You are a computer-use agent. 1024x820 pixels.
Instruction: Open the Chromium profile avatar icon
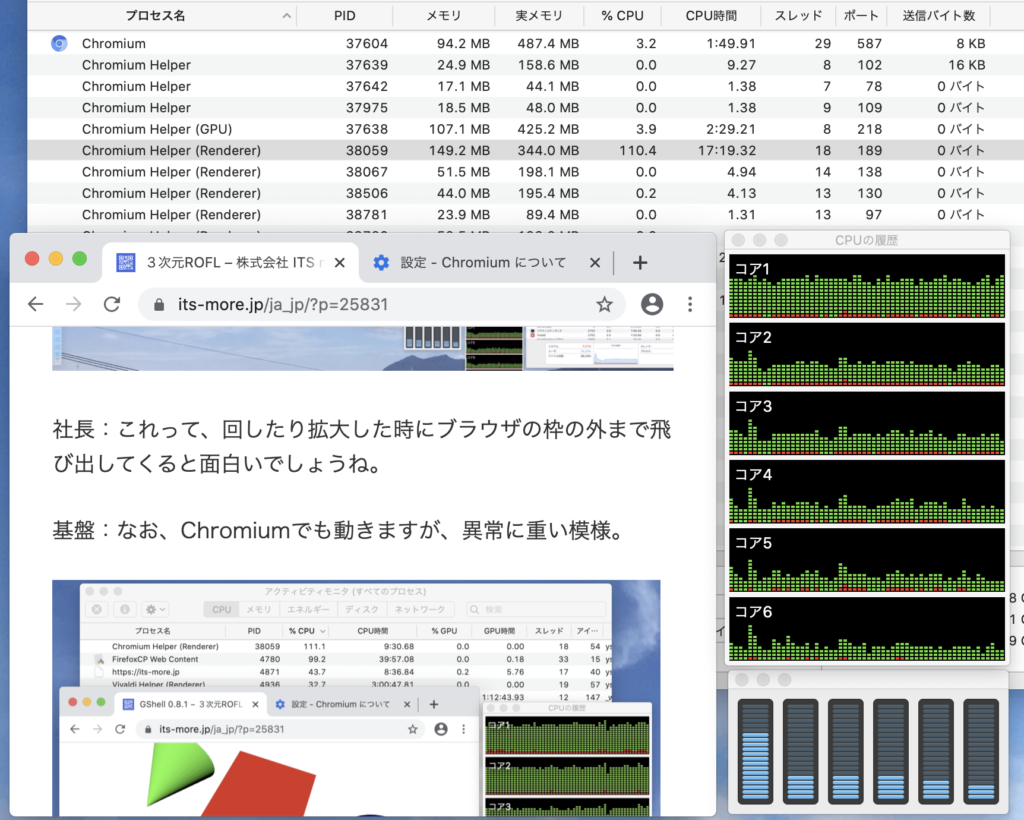pyautogui.click(x=652, y=305)
